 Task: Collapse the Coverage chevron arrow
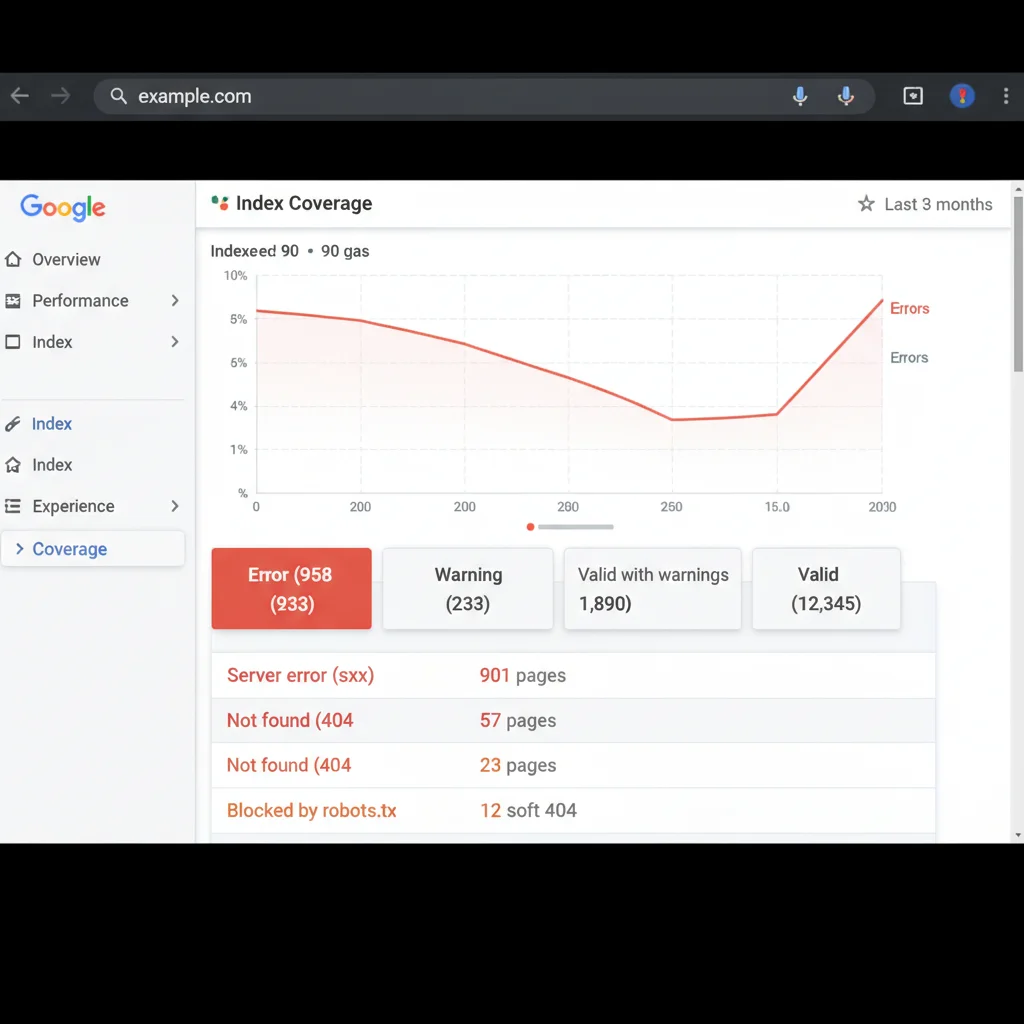click(x=20, y=549)
